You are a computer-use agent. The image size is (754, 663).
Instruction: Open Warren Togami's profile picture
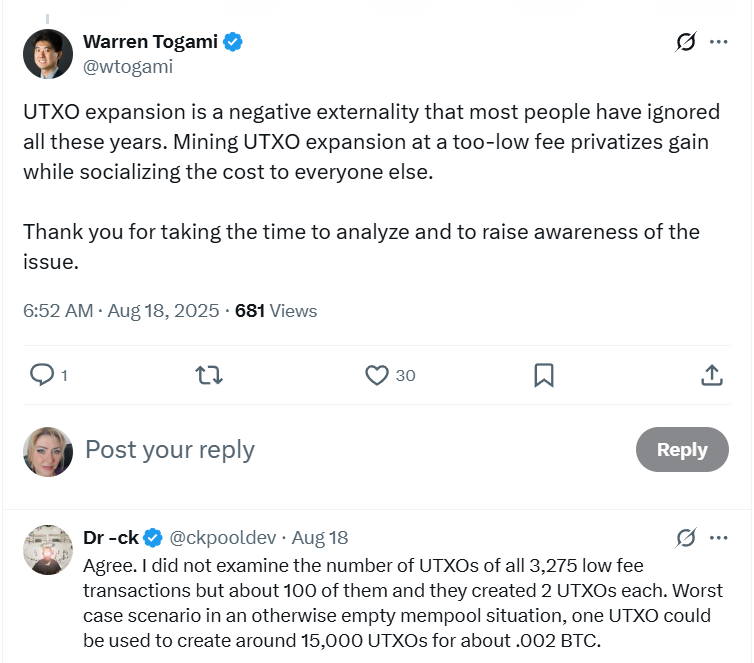pos(48,53)
